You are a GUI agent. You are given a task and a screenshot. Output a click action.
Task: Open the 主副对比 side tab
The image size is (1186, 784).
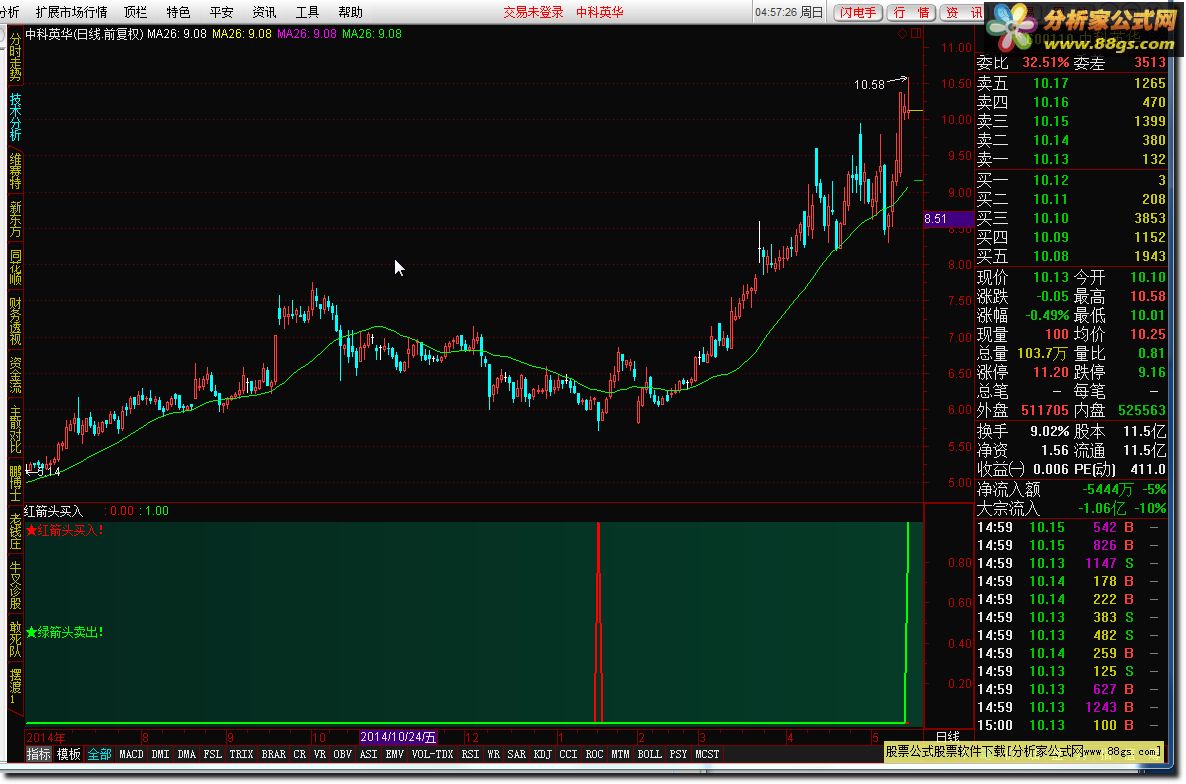[x=15, y=429]
